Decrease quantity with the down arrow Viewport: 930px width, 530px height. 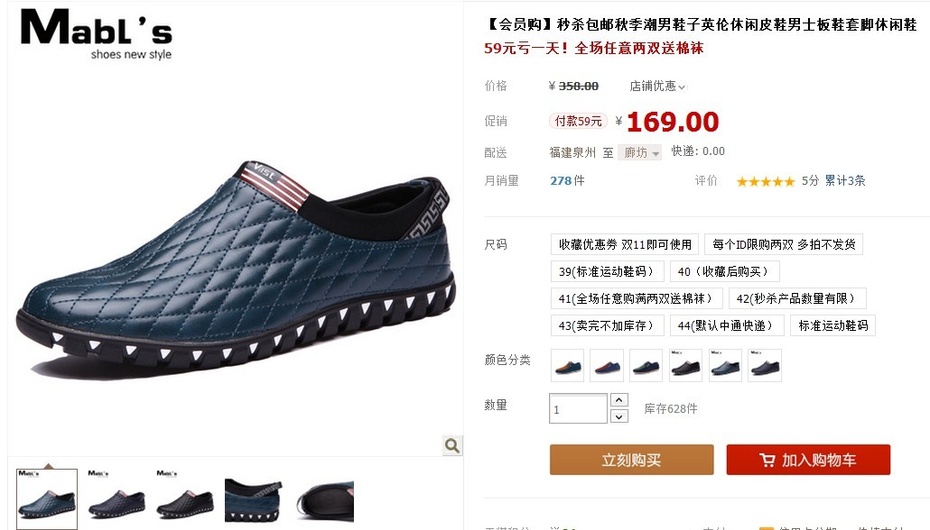tap(619, 416)
